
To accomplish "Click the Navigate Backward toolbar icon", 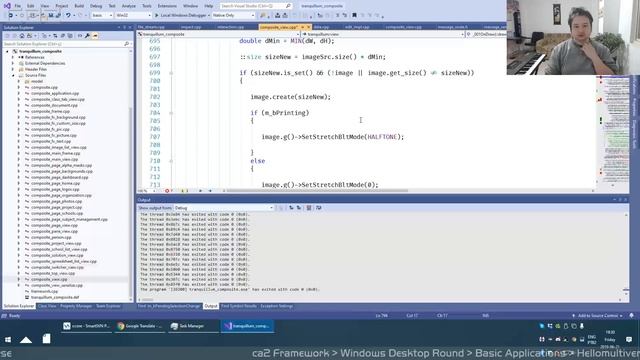I will tap(11, 15).
